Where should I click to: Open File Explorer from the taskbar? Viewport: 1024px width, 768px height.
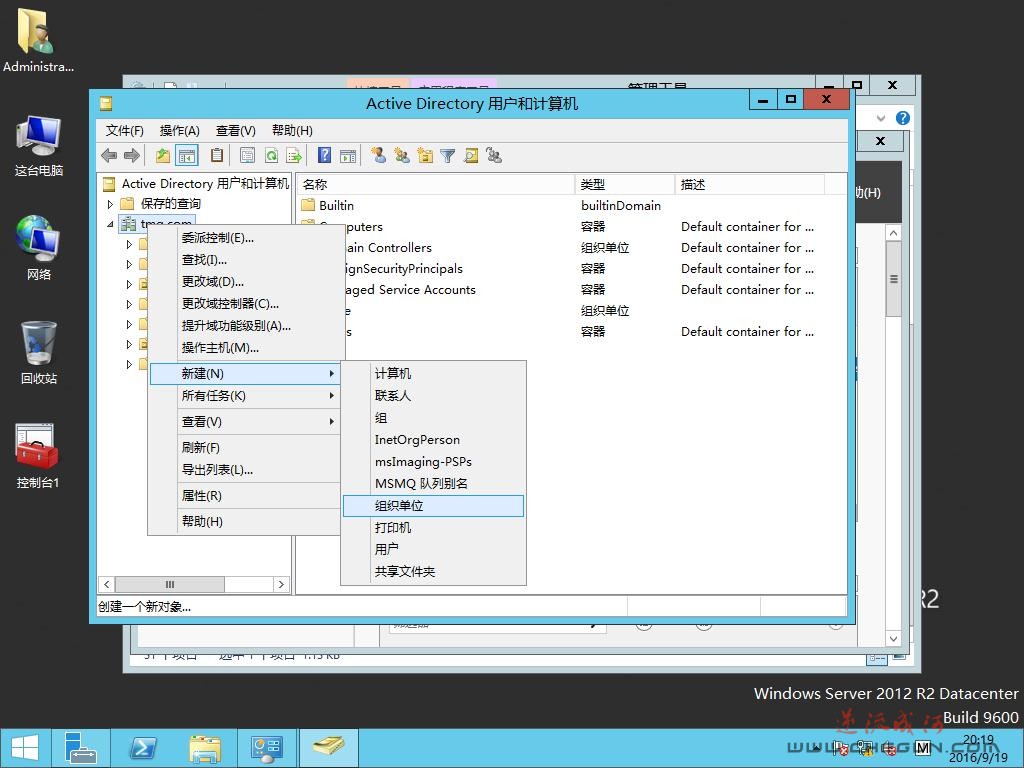pos(204,748)
